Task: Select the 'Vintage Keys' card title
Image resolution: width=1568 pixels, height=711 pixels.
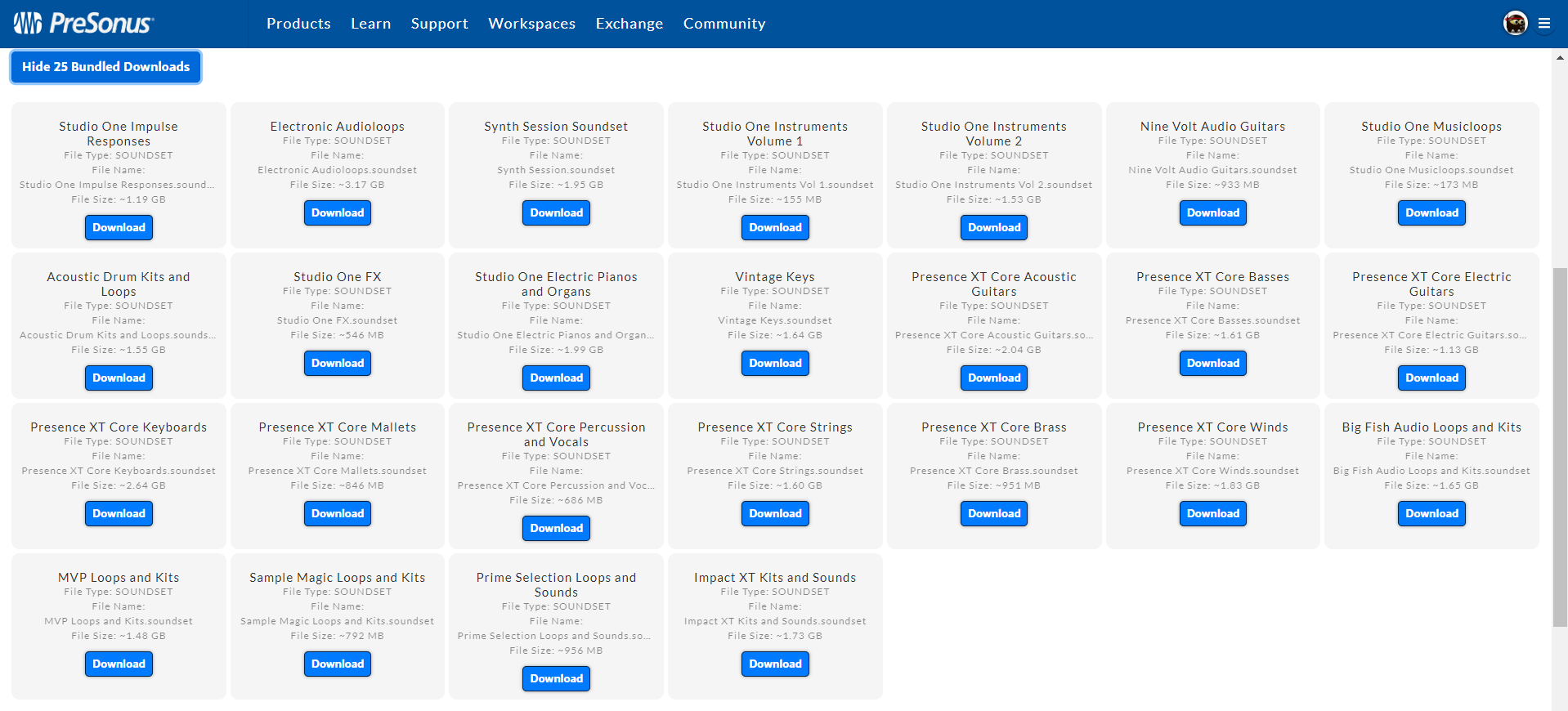Action: [775, 277]
